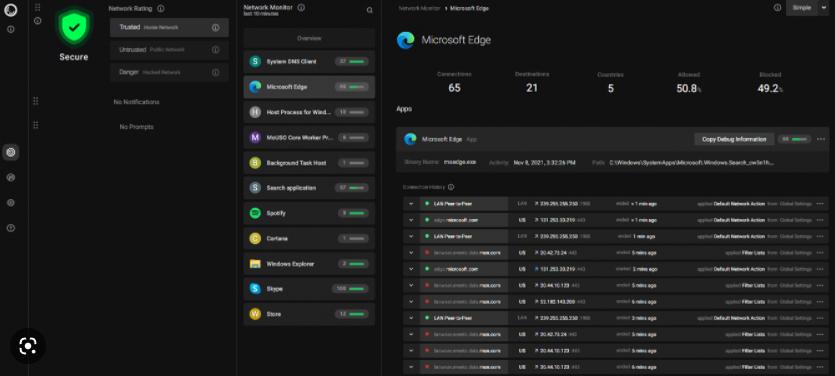Viewport: 835px width, 376px height.
Task: Click the Connections count 65
Action: [x=454, y=88]
